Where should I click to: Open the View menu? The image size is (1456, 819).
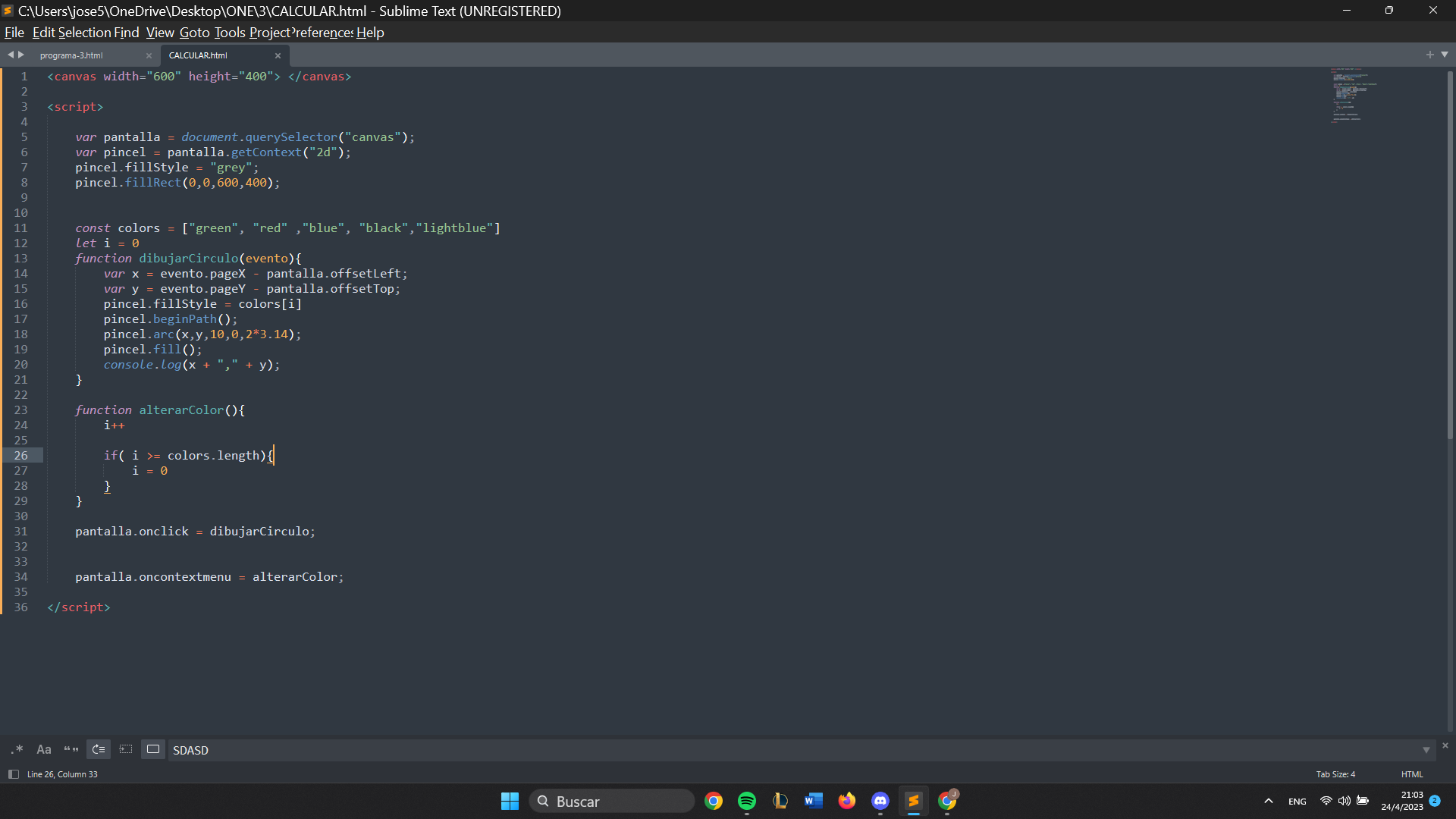[160, 33]
